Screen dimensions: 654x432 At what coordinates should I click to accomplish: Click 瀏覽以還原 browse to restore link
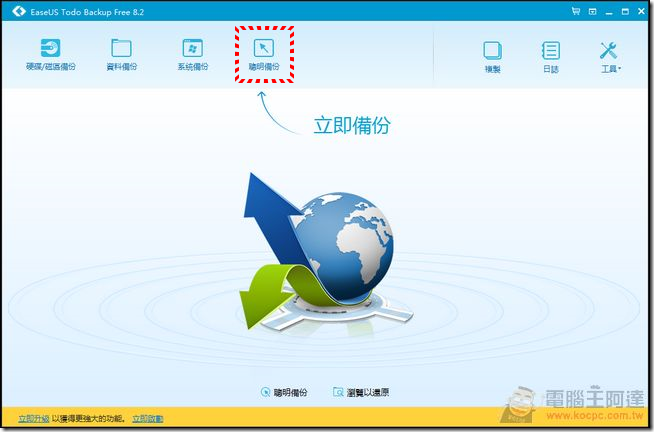tap(361, 392)
